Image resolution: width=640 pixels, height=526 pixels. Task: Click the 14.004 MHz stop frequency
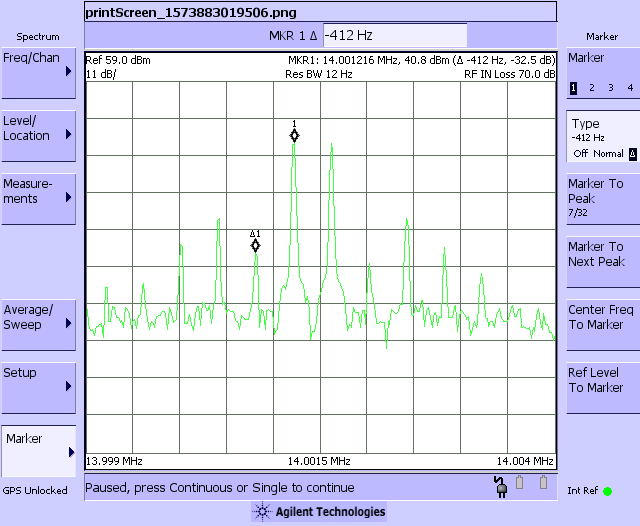[525, 462]
